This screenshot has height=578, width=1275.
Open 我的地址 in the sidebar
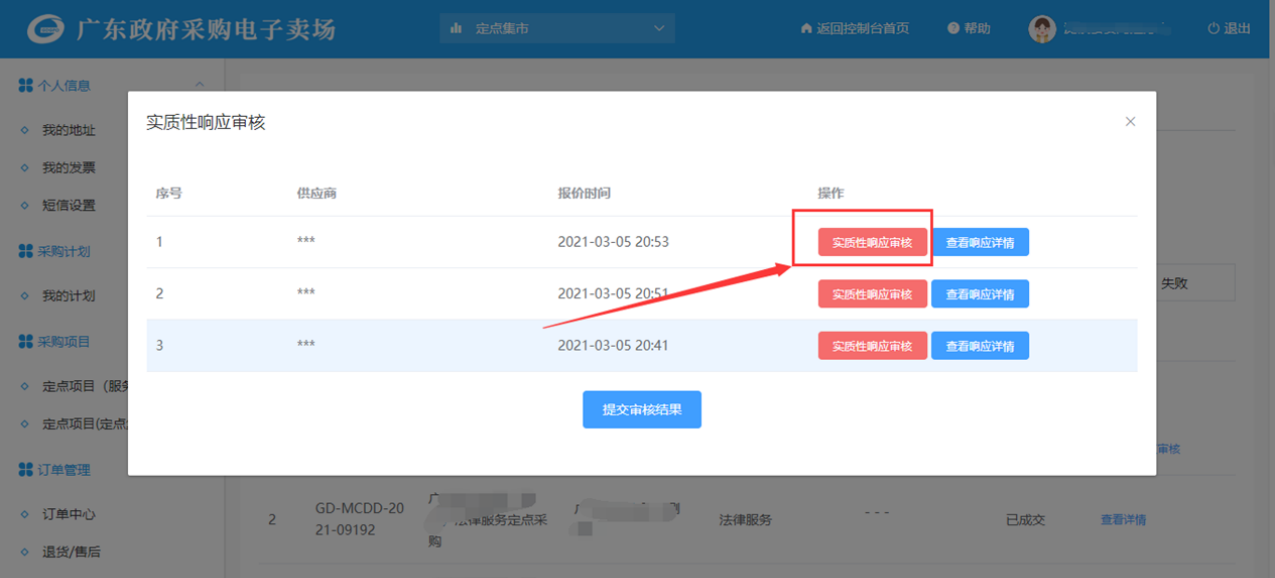pyautogui.click(x=68, y=130)
